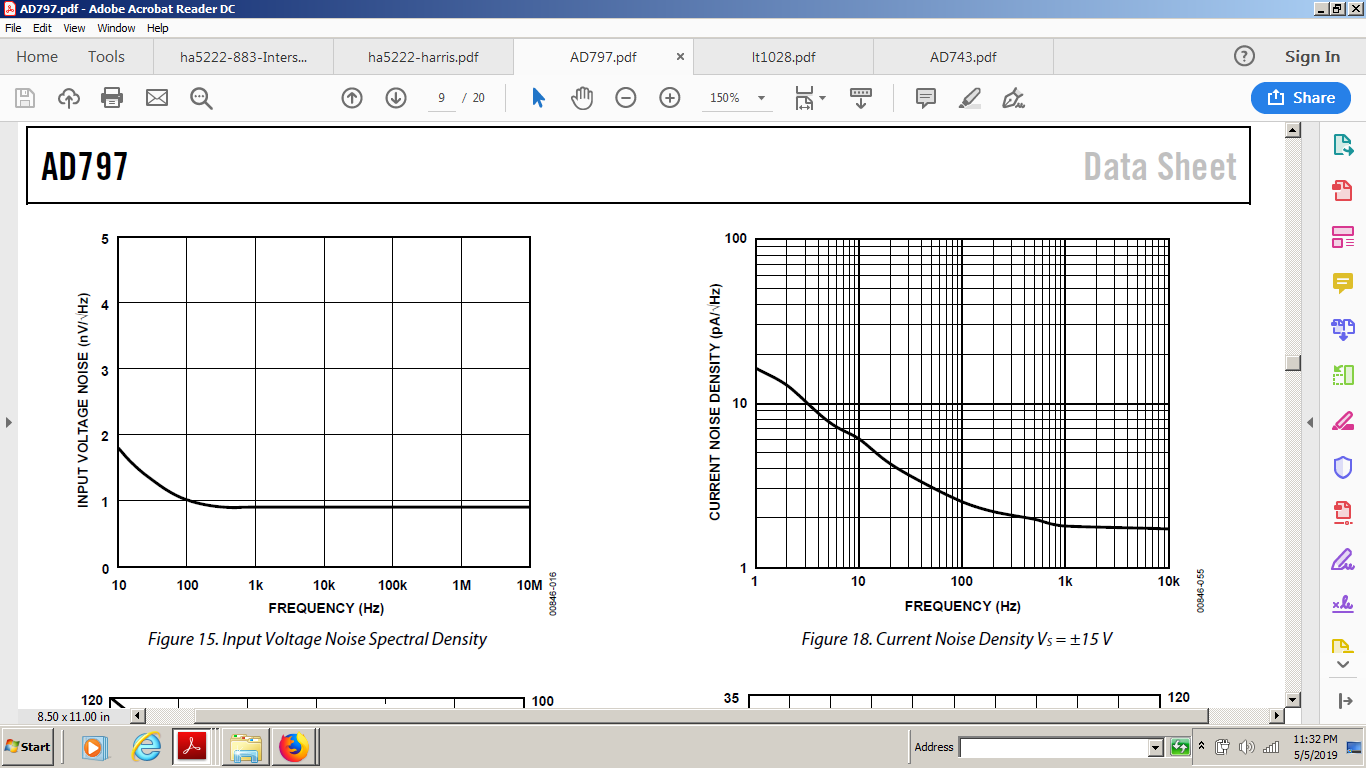Open Combine Files tool in sidebar

(x=1343, y=329)
